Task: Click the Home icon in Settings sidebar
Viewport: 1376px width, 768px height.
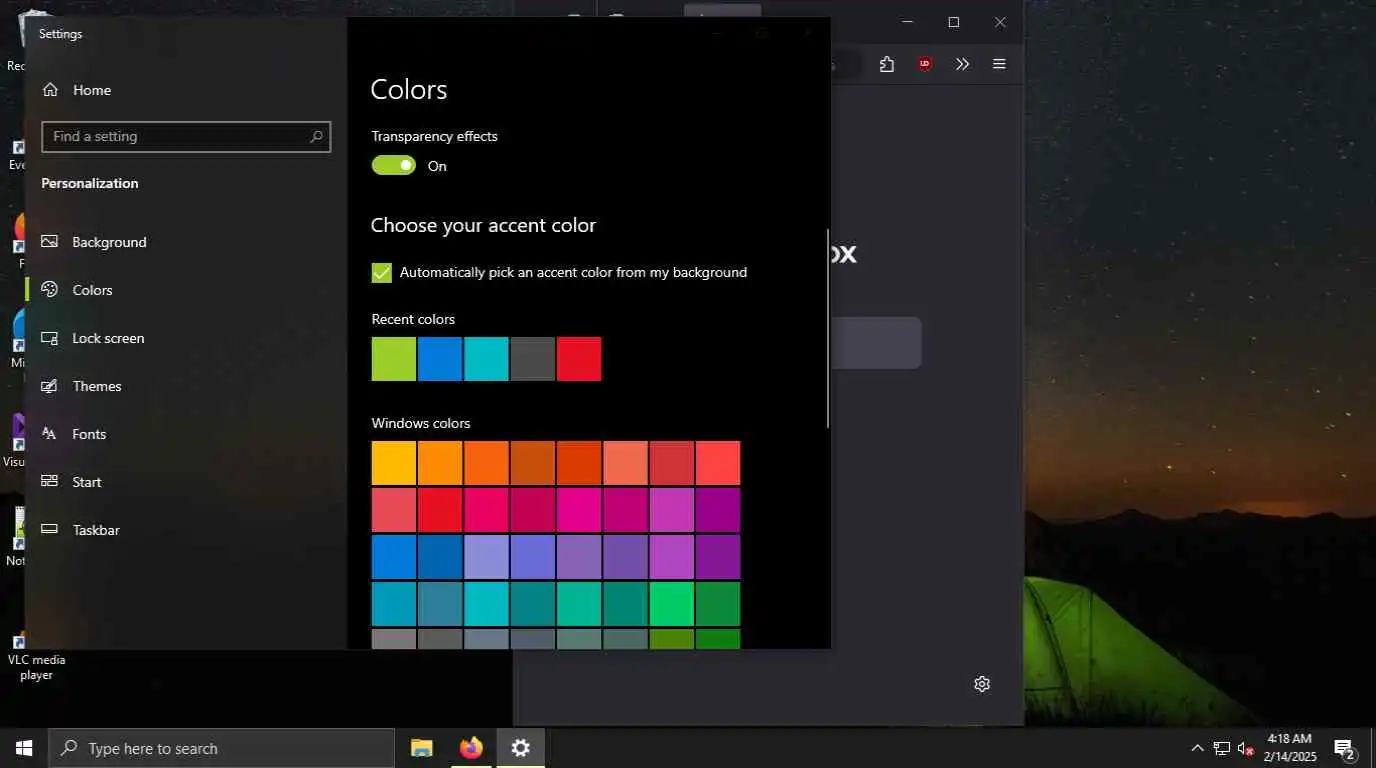Action: pos(50,90)
